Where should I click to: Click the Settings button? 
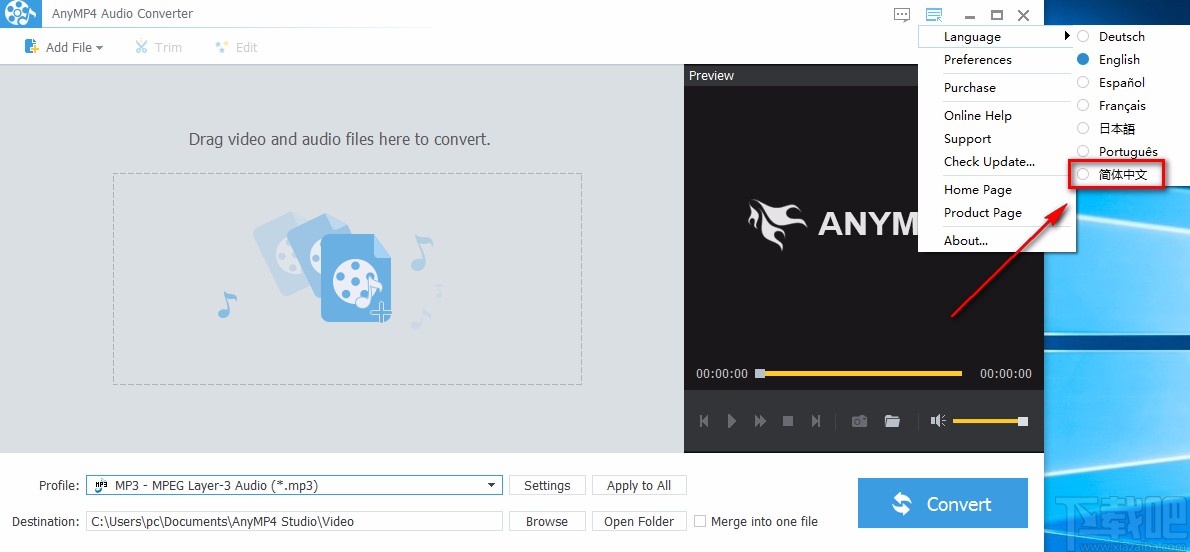[547, 485]
